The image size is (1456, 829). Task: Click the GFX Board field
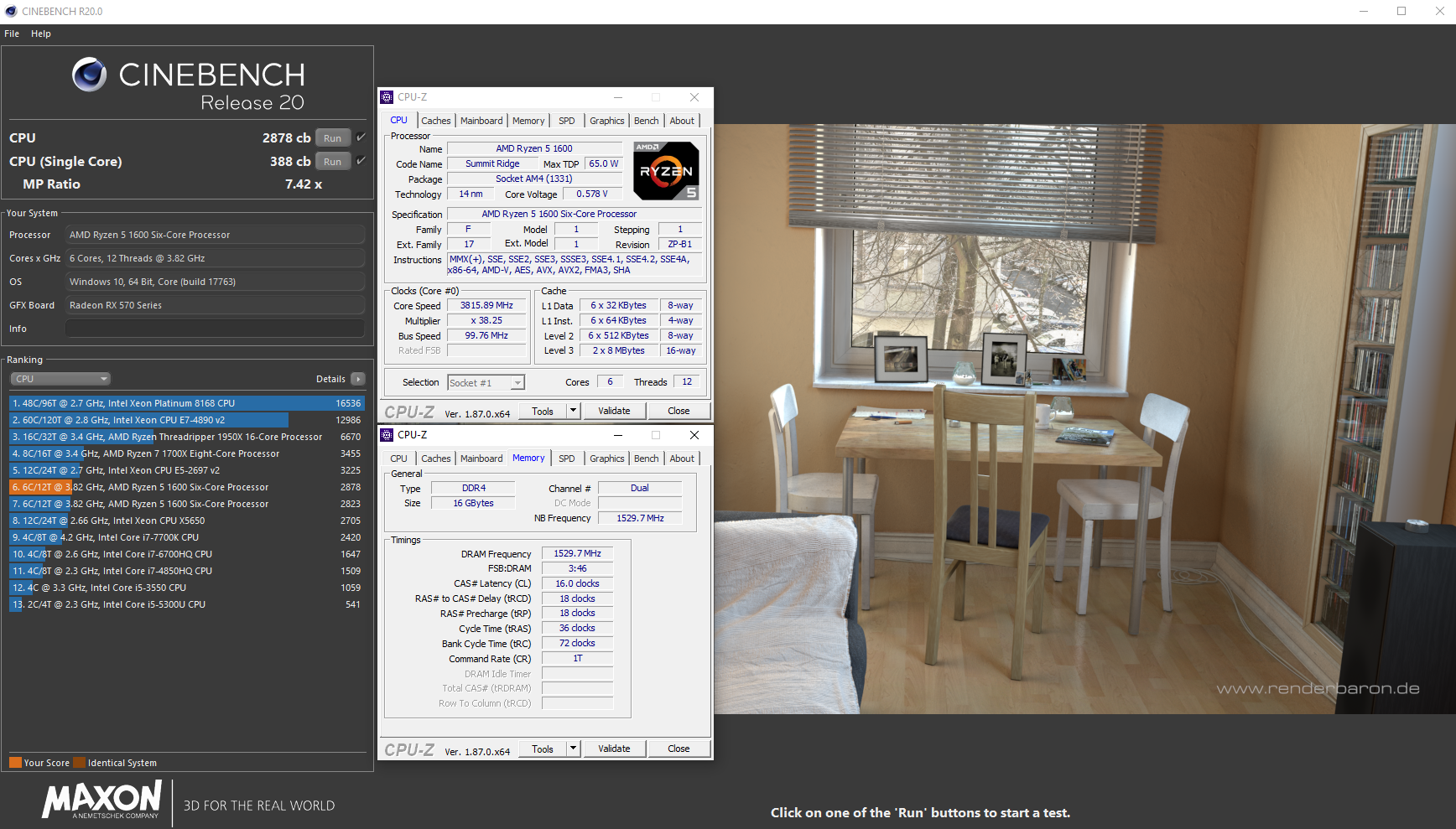pyautogui.click(x=216, y=305)
